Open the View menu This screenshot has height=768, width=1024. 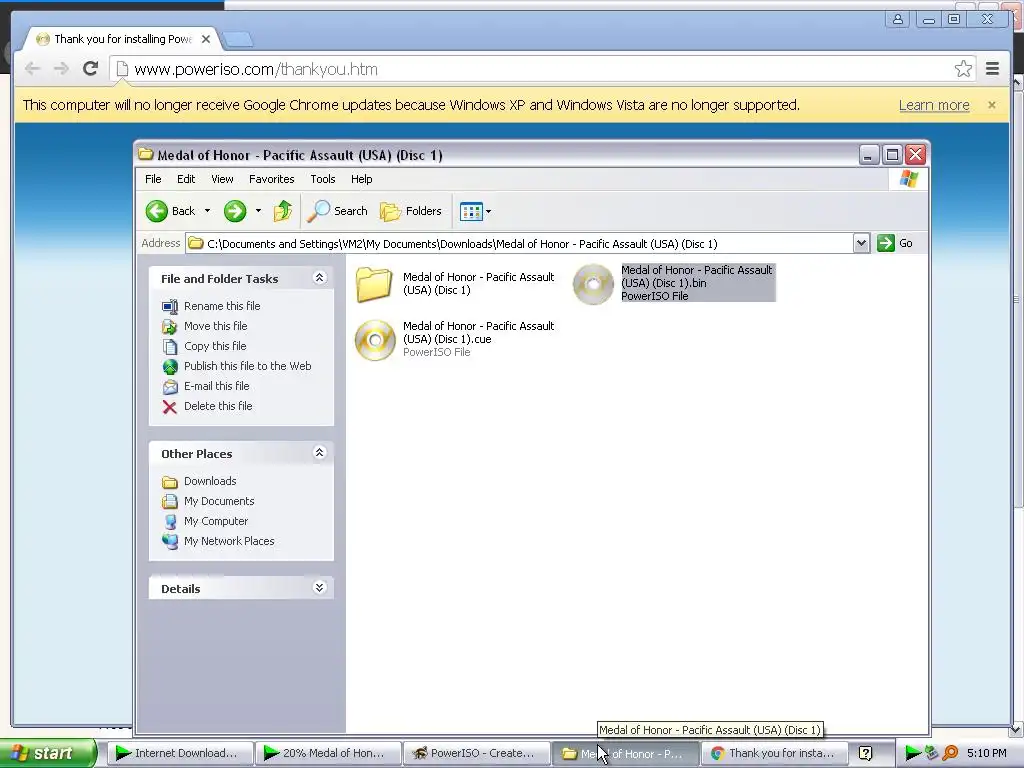[x=222, y=179]
